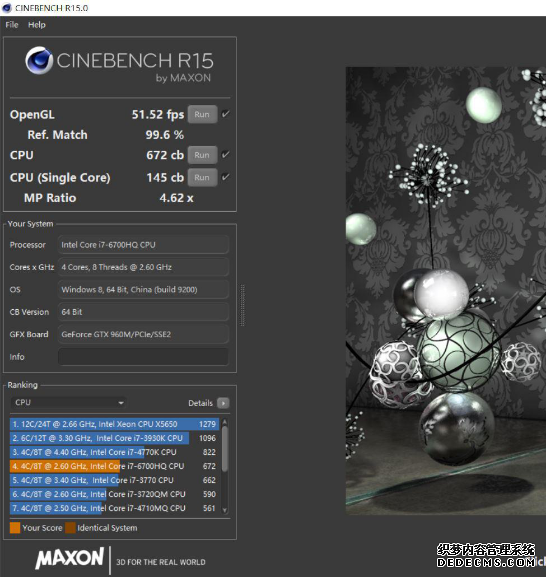546x577 pixels.
Task: Click the ranking list scrollbar thumb
Action: pyautogui.click(x=225, y=449)
